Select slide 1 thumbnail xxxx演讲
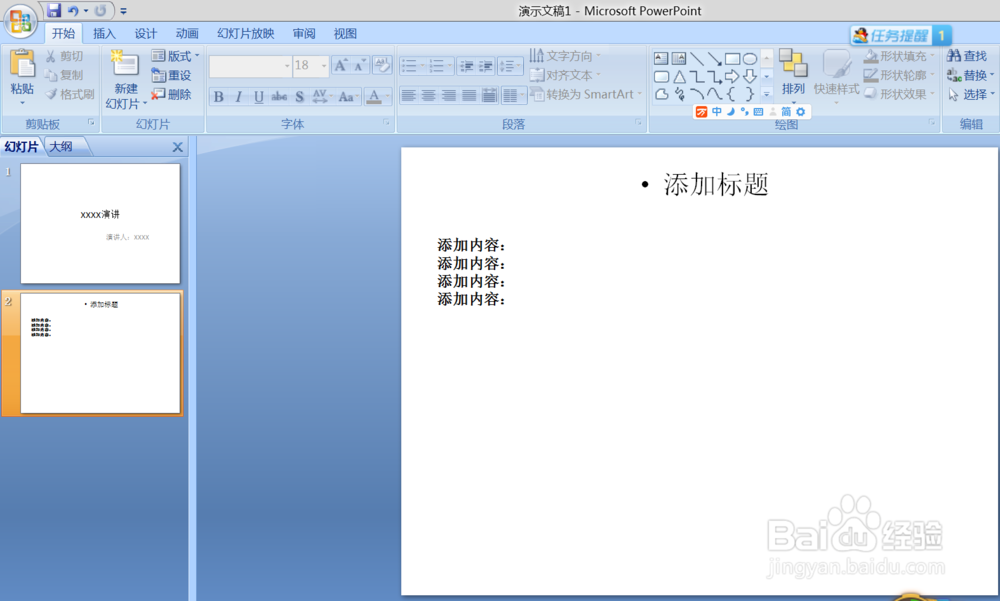 [100, 223]
